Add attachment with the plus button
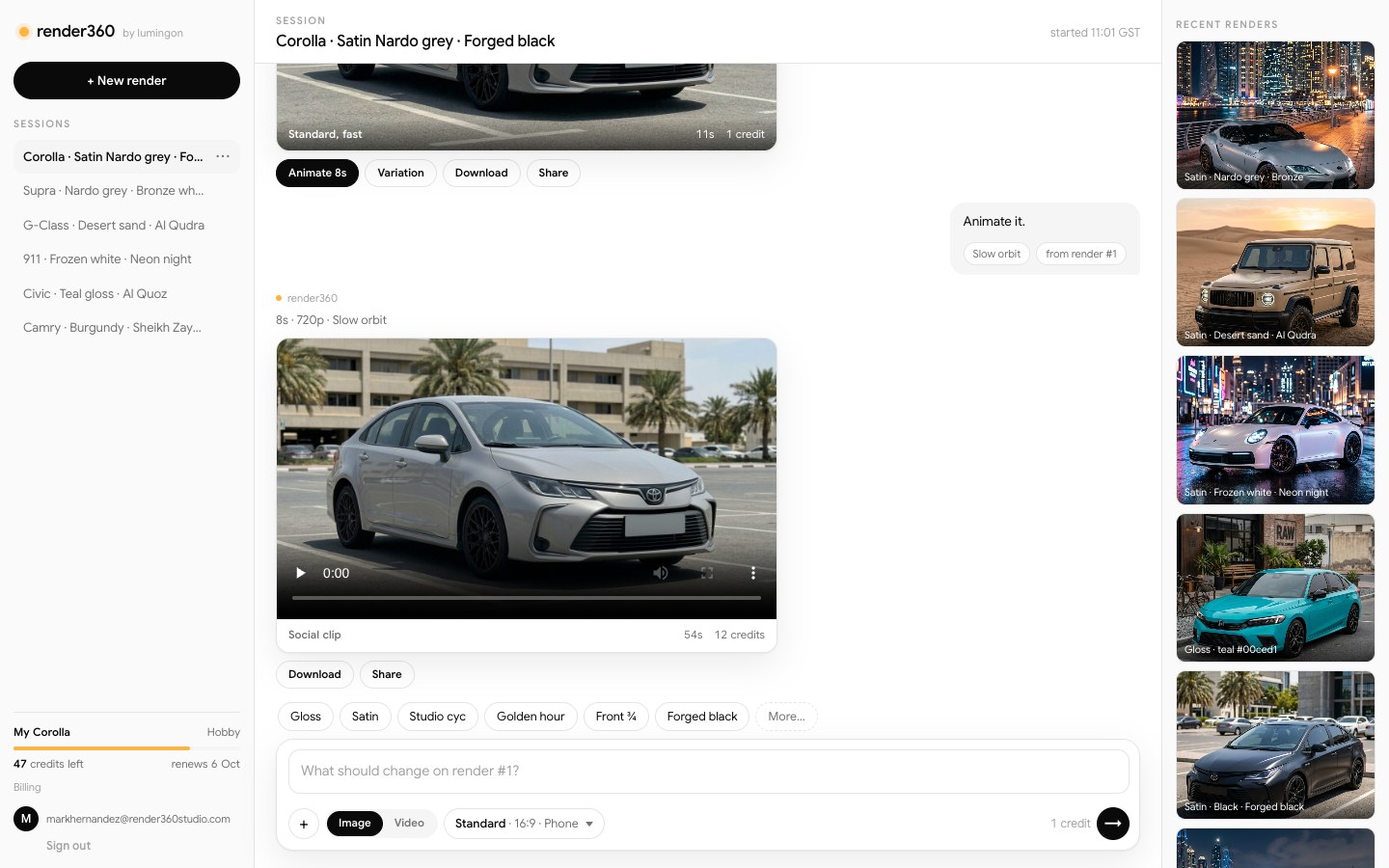Viewport: 1389px width, 868px height. point(304,824)
